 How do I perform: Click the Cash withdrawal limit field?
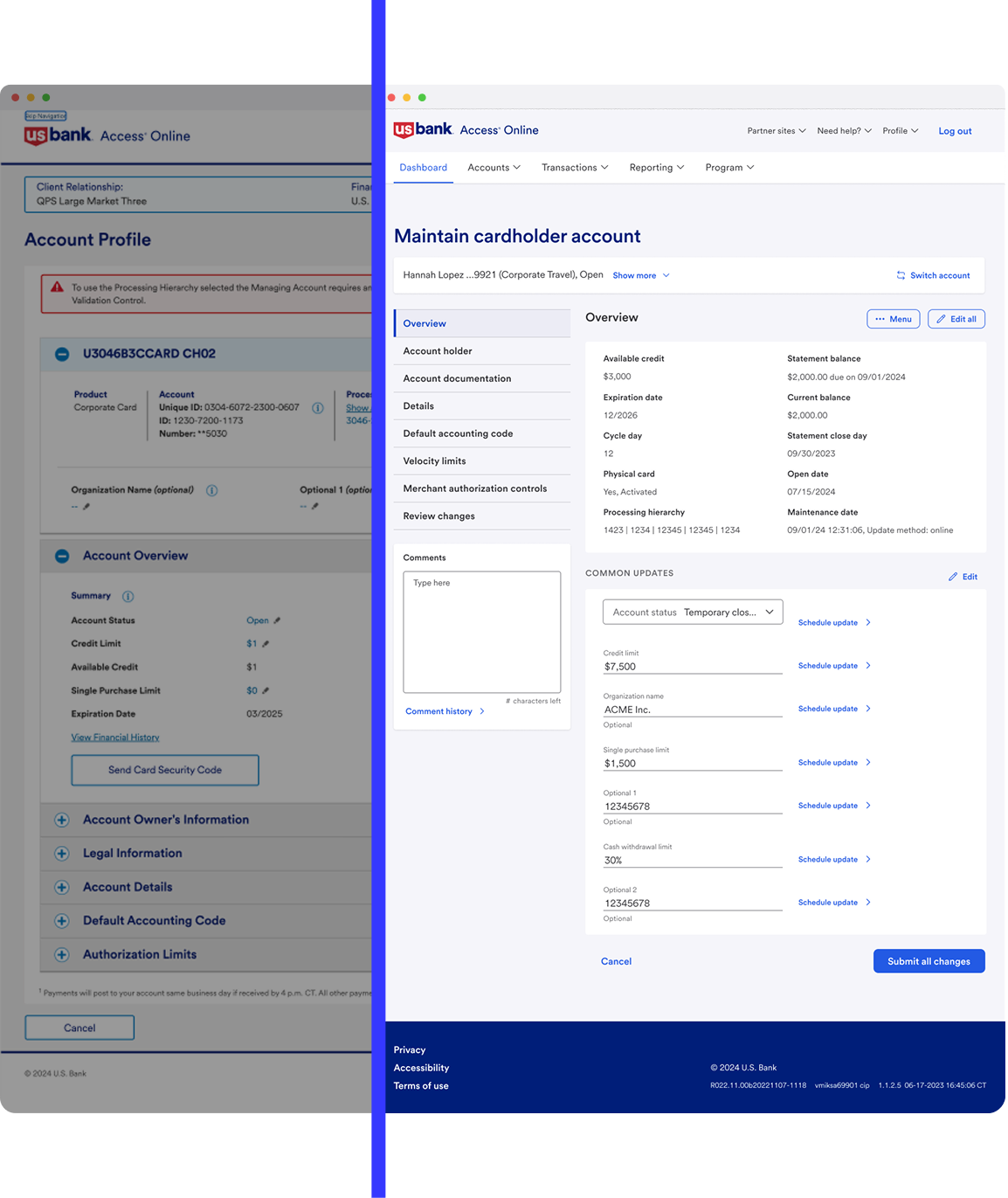tap(693, 861)
